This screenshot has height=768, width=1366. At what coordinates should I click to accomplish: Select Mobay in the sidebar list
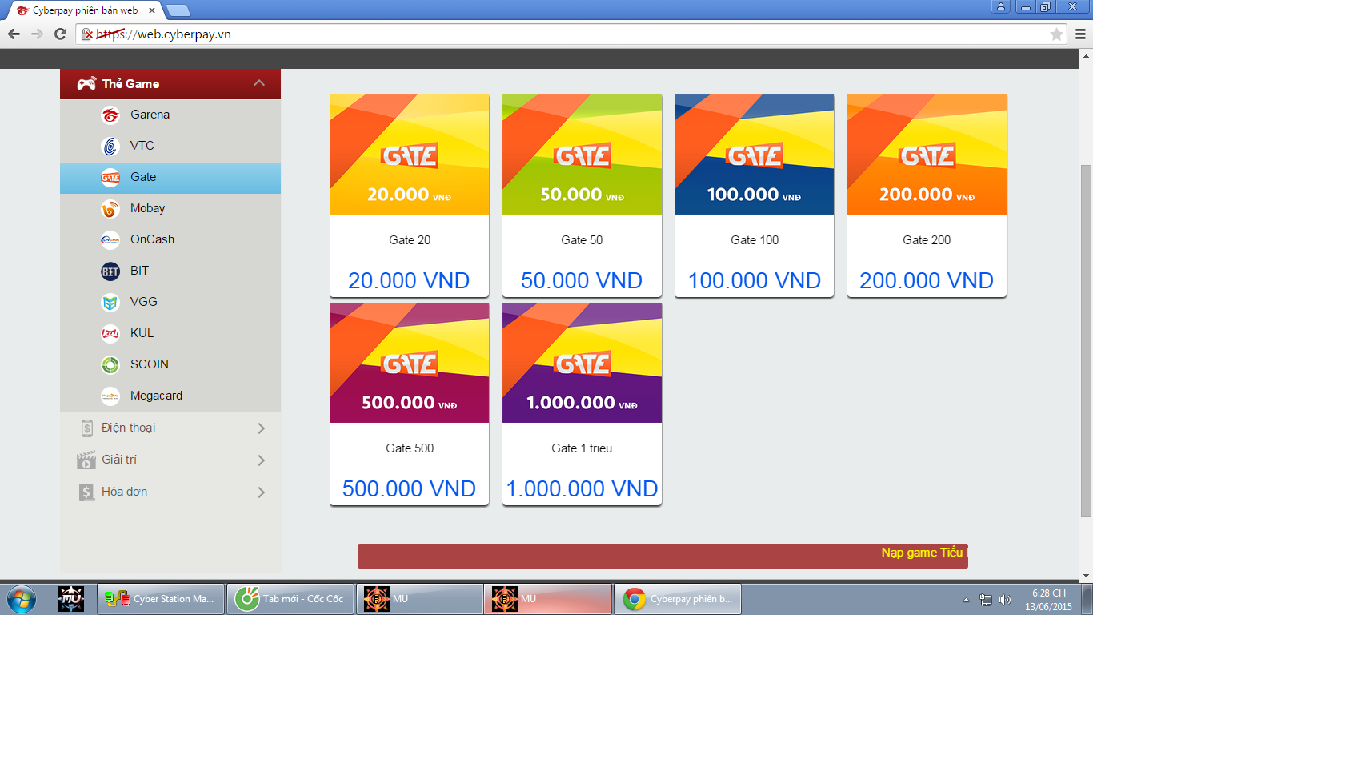[170, 208]
